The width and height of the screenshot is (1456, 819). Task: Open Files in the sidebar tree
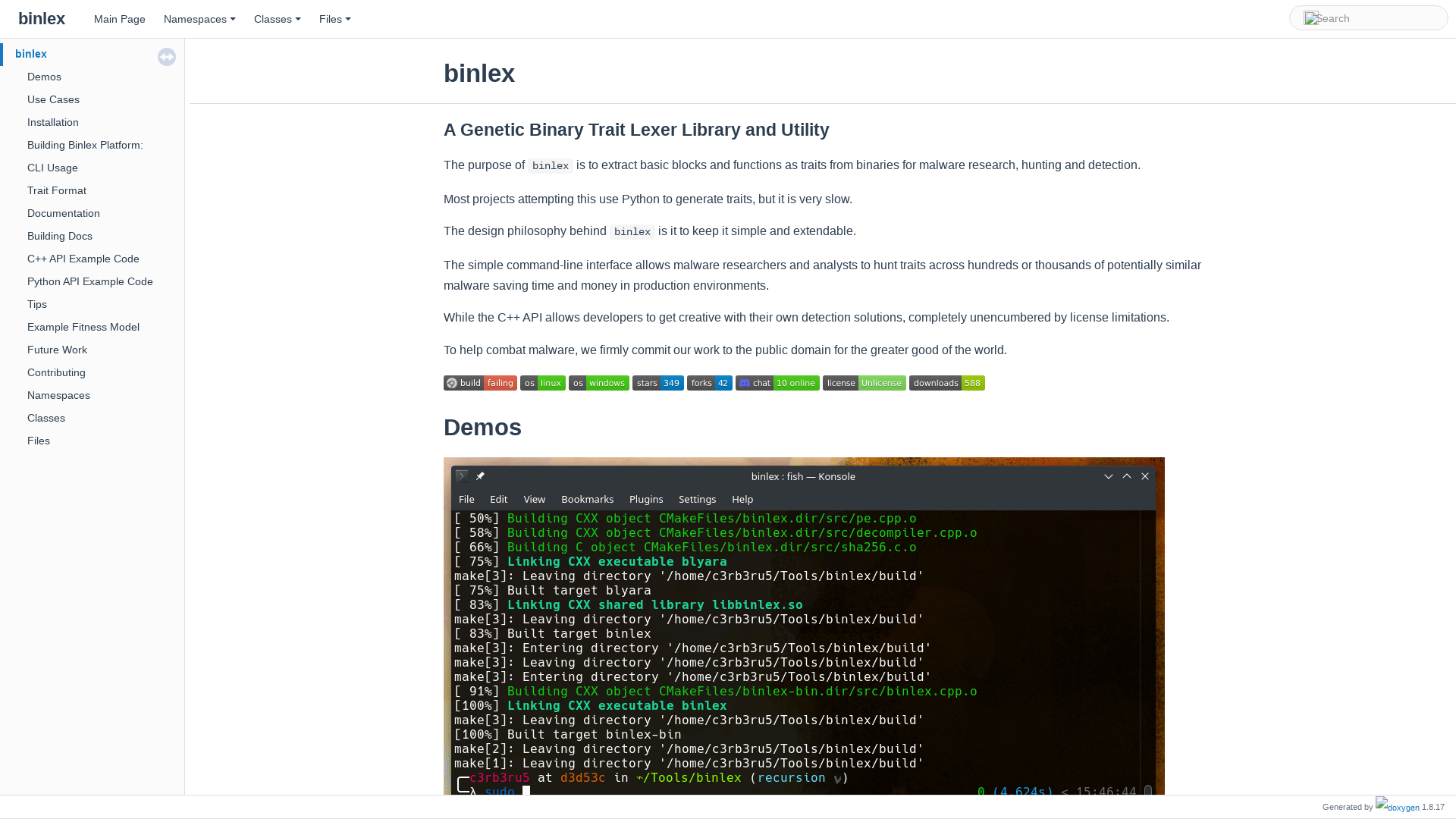[39, 441]
